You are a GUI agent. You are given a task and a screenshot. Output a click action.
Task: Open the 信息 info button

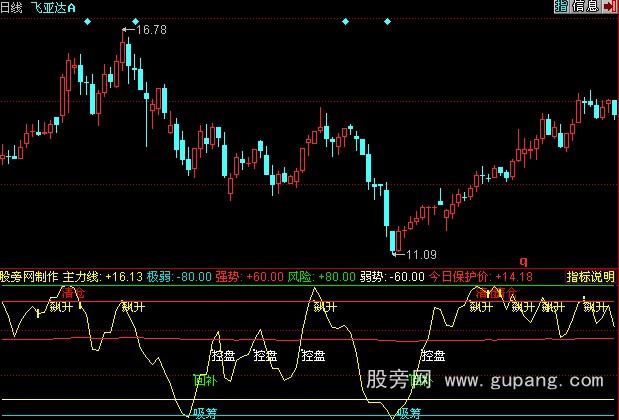tap(585, 6)
